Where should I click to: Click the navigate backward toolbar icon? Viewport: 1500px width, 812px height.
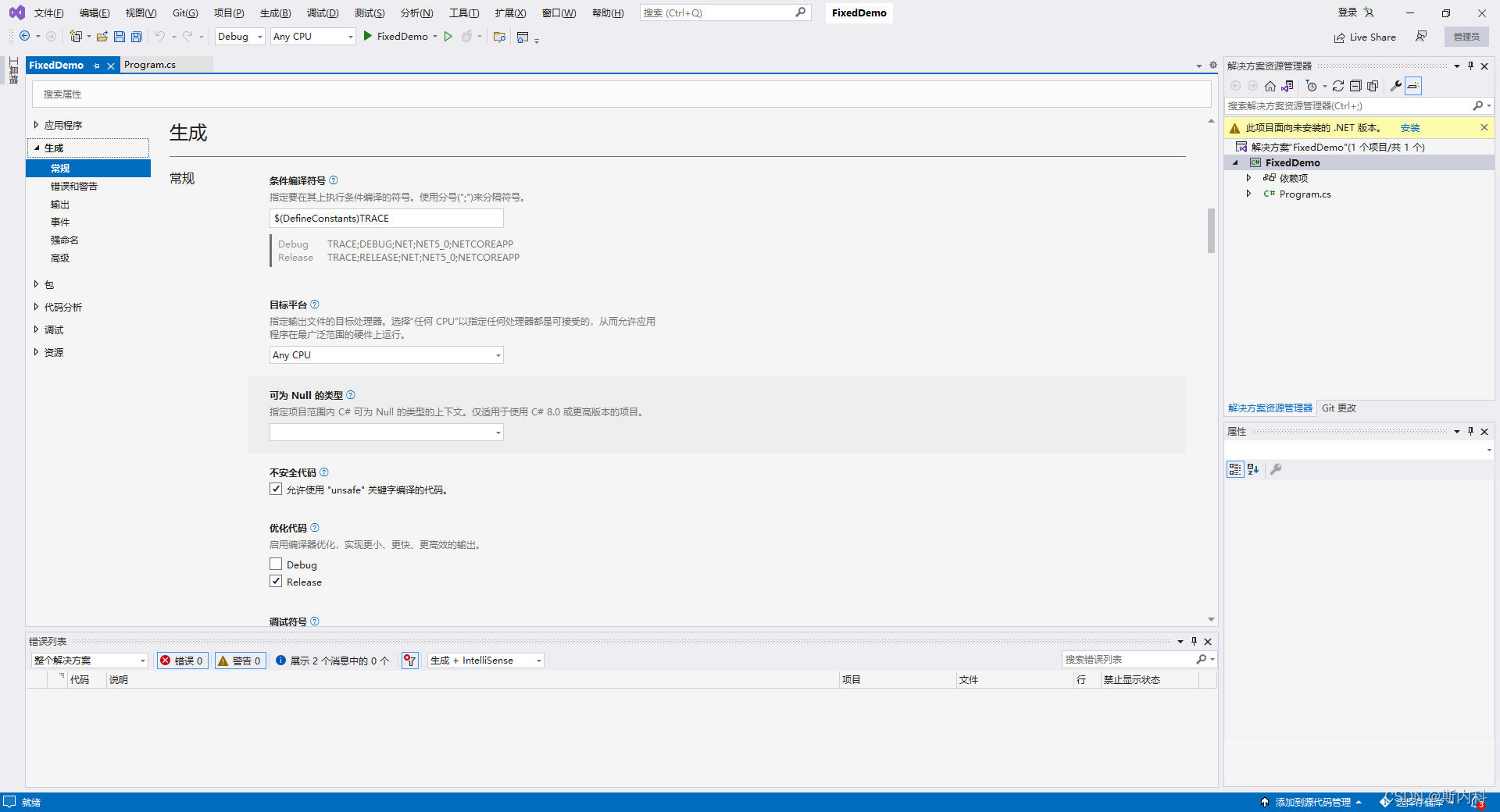(25, 36)
